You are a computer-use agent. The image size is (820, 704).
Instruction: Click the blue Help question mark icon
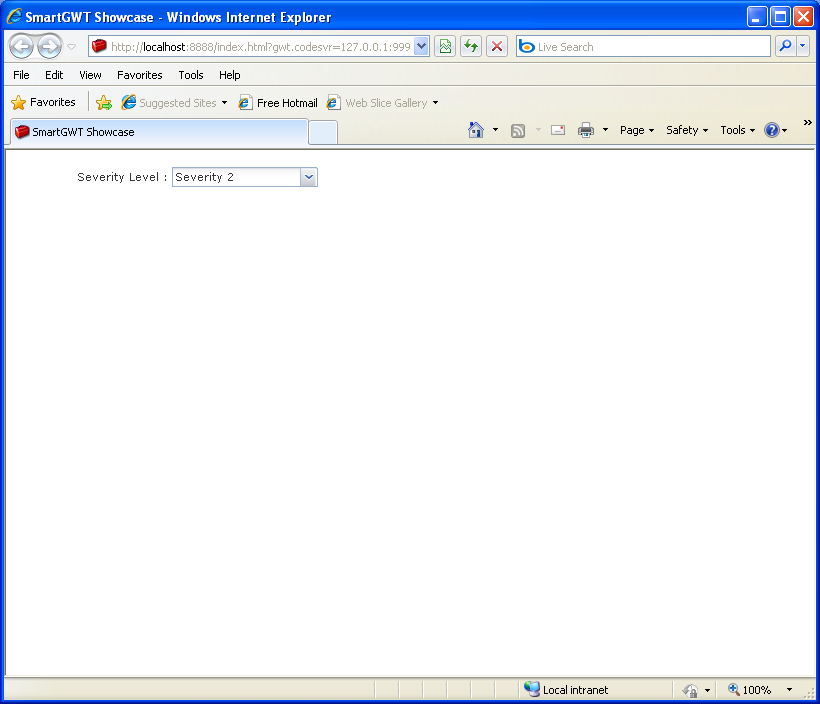(772, 130)
